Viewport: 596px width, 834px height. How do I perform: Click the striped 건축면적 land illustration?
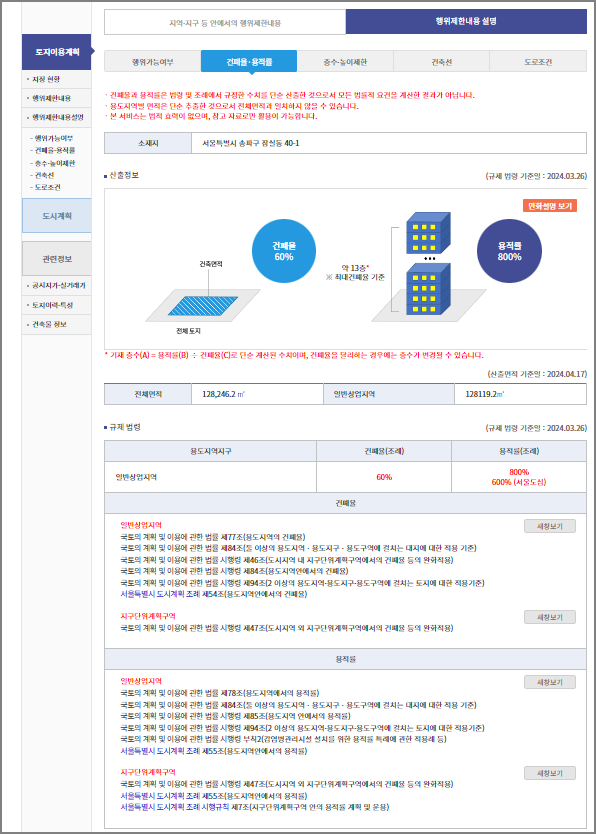pyautogui.click(x=203, y=306)
